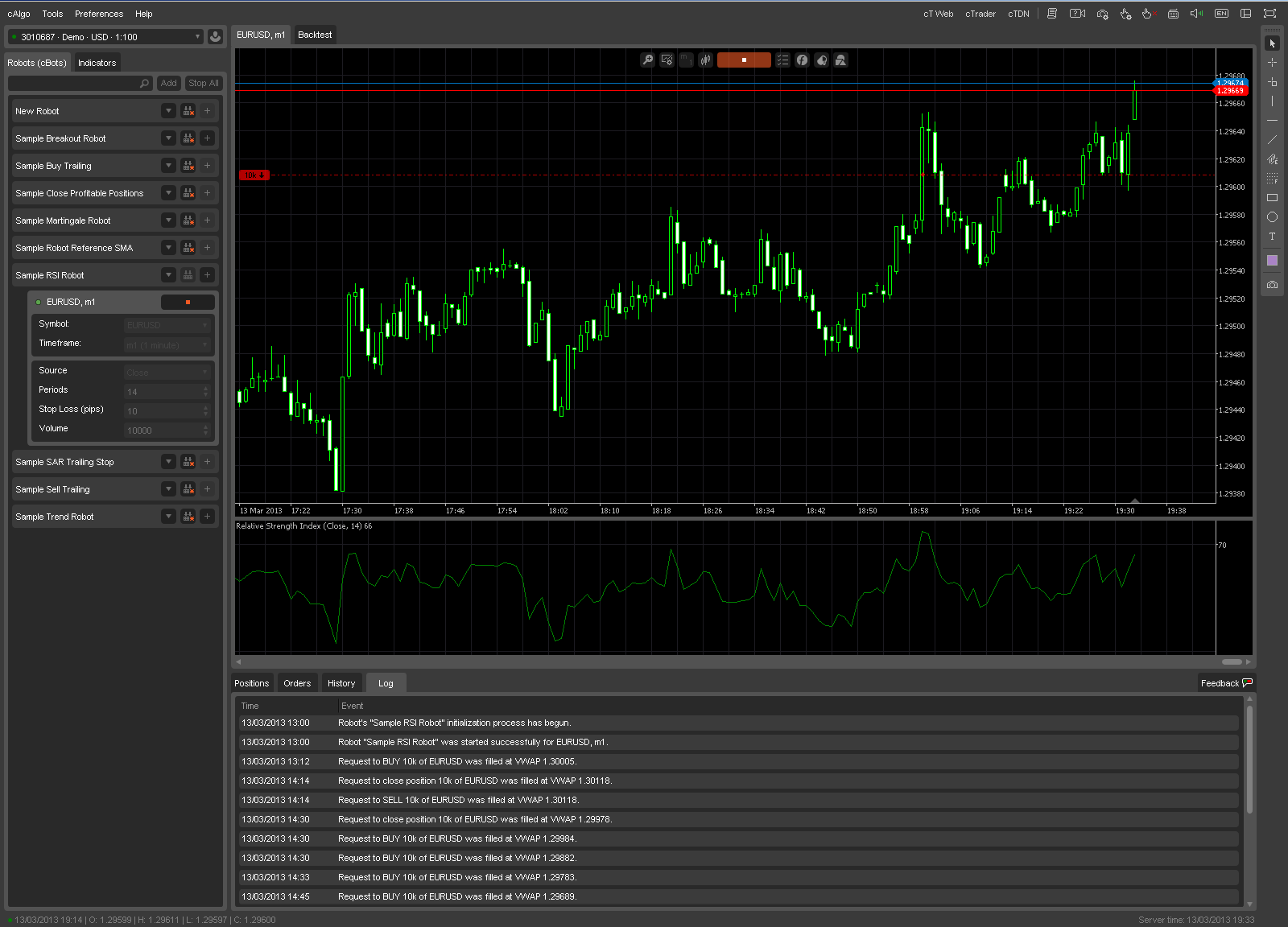Choose the Fibonacci retracement tool

pos(1272,179)
